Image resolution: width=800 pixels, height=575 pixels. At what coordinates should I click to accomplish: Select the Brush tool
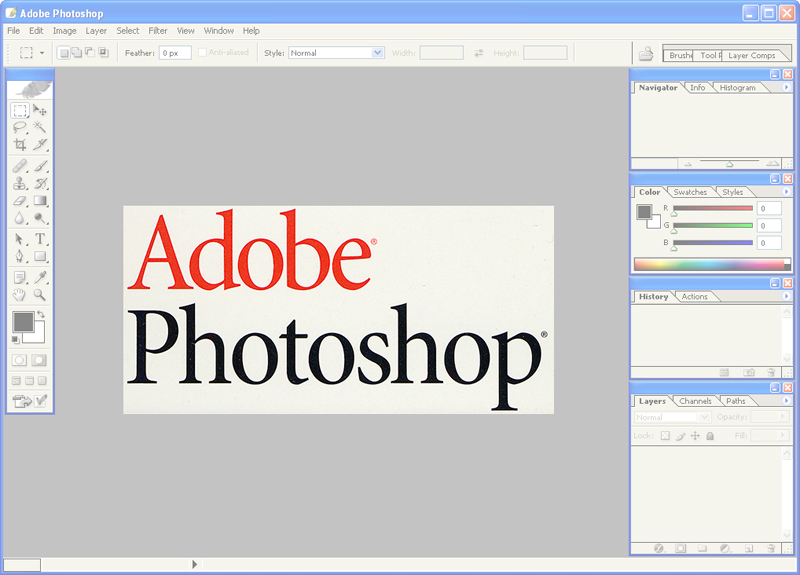click(x=40, y=166)
